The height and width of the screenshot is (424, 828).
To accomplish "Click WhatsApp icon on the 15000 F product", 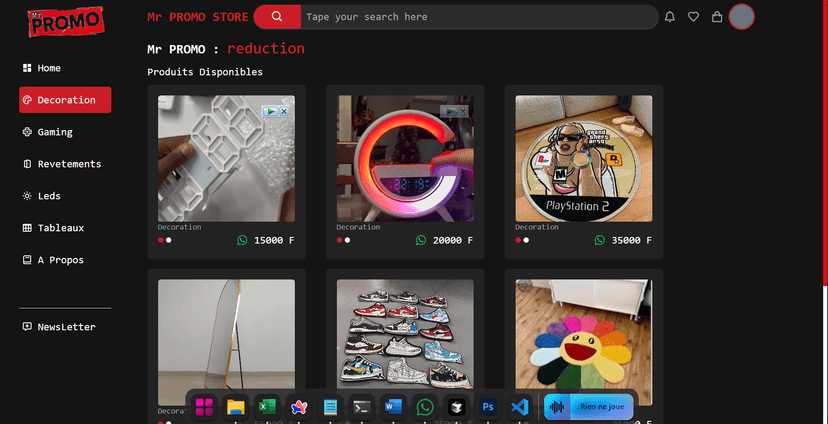I will tap(242, 240).
